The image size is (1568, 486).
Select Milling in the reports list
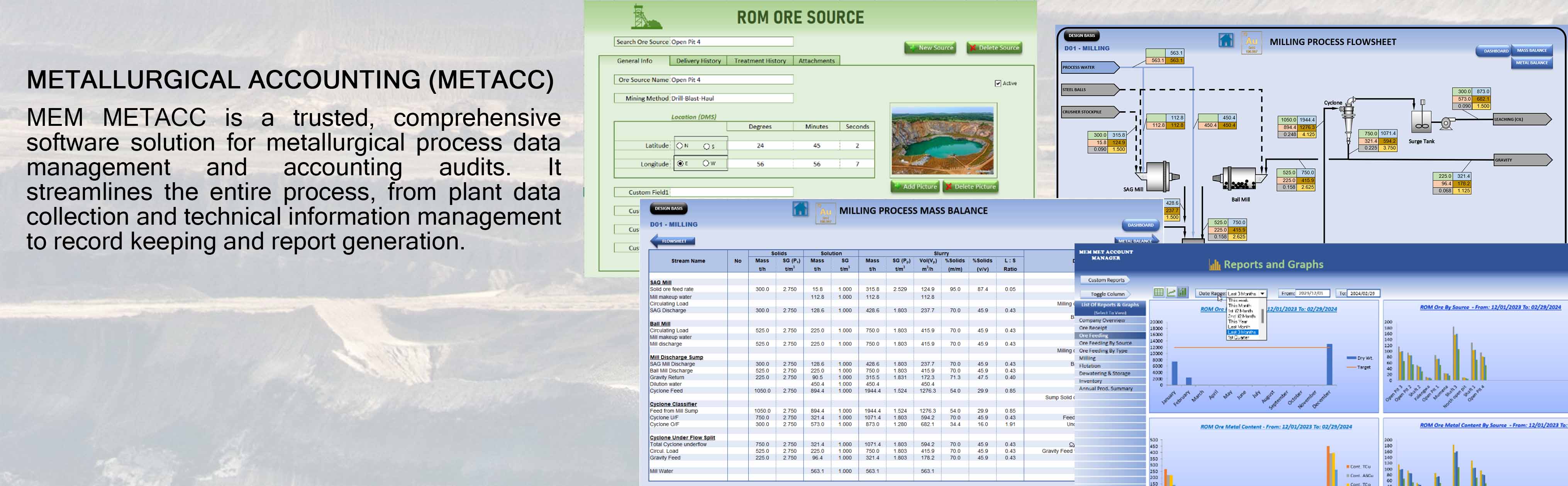(1110, 358)
